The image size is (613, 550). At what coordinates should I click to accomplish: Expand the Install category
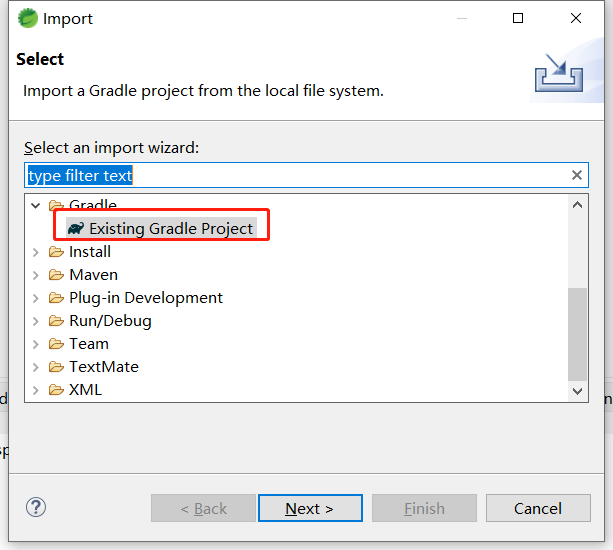pyautogui.click(x=36, y=252)
